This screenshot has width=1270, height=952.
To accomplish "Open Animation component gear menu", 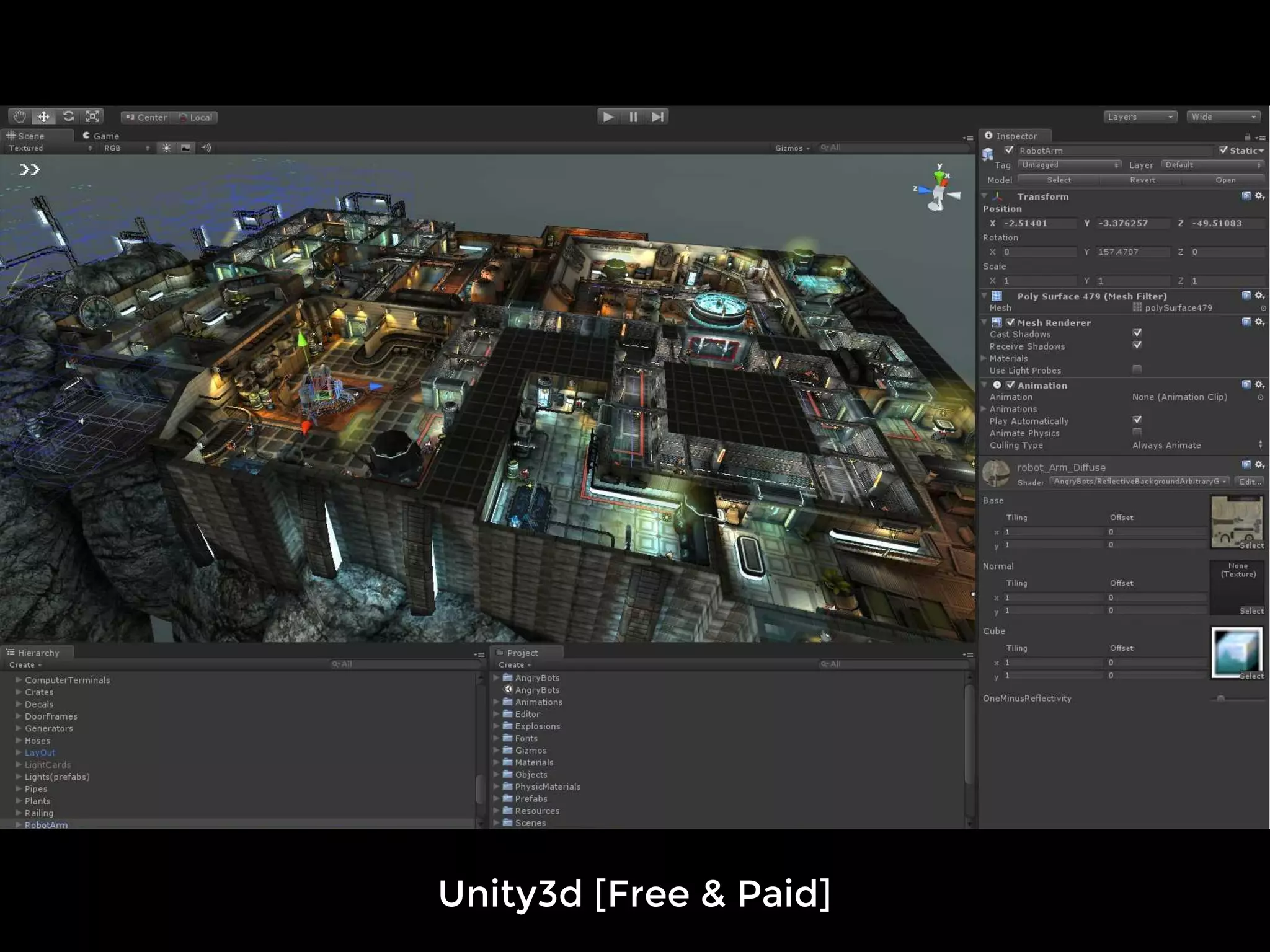I will tap(1259, 385).
